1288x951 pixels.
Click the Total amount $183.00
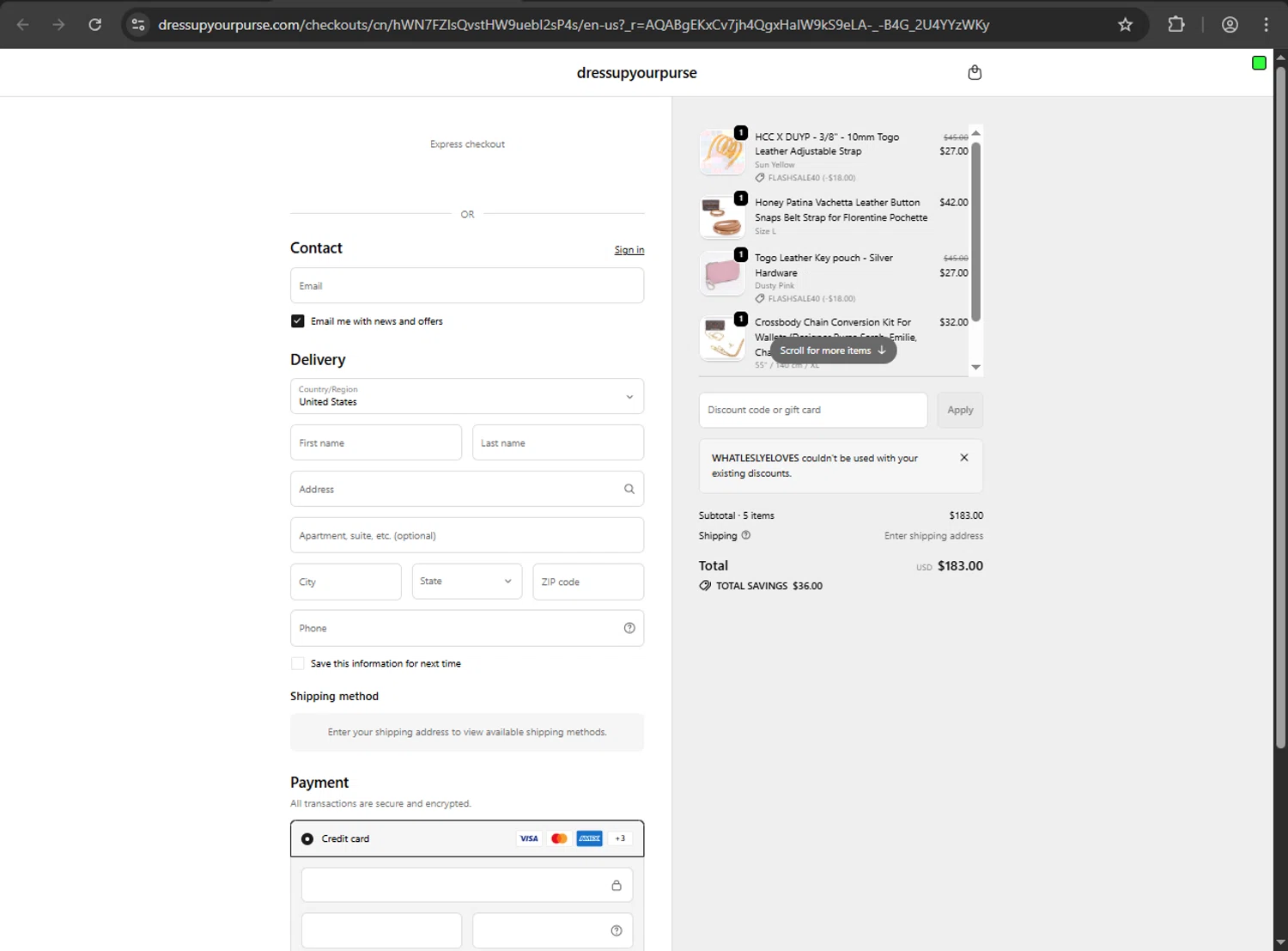(960, 565)
